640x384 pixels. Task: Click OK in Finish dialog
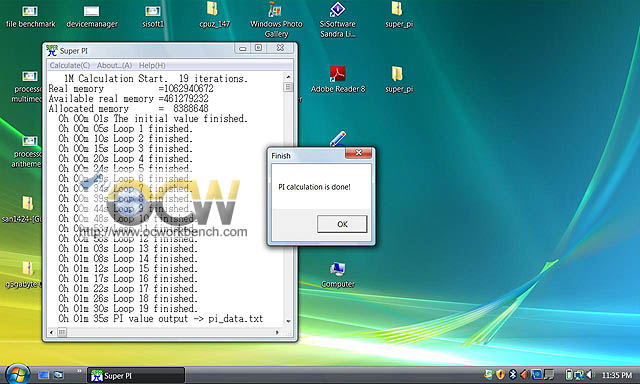[x=342, y=224]
